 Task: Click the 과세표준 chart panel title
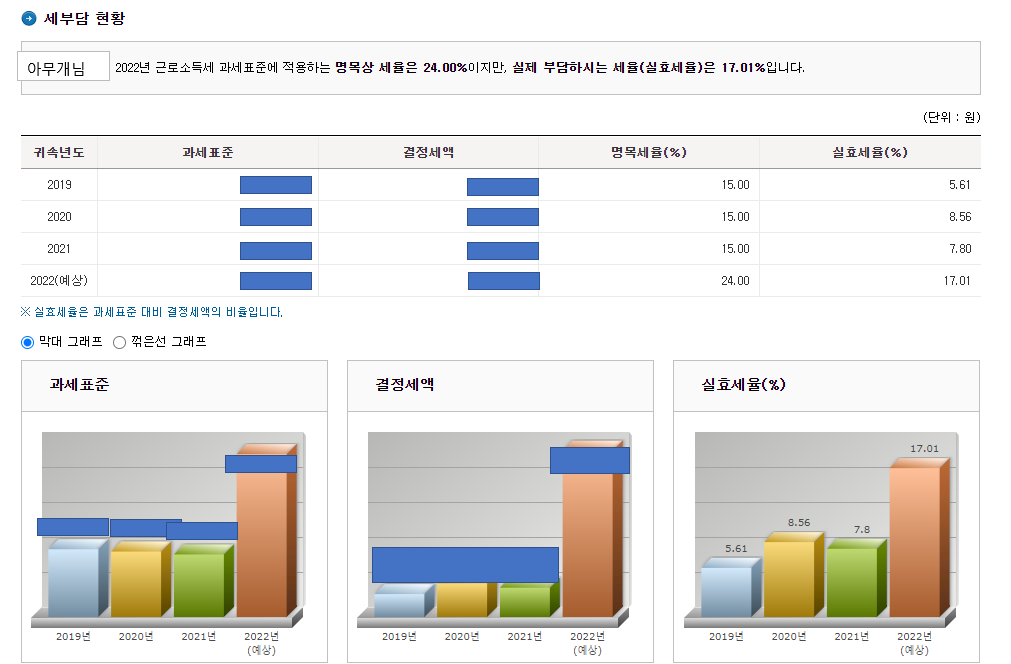(79, 385)
